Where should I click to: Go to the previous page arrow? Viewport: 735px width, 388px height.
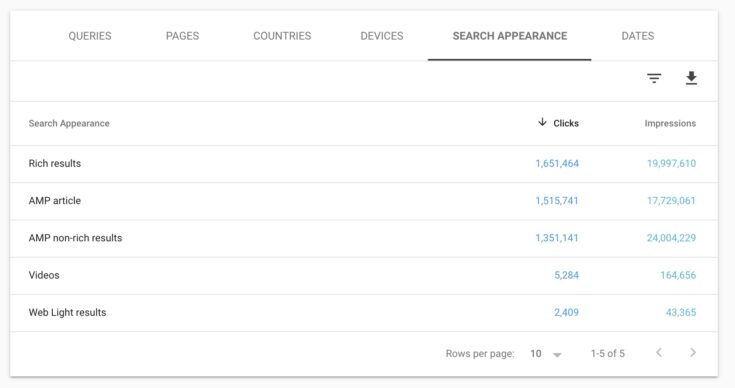(659, 352)
